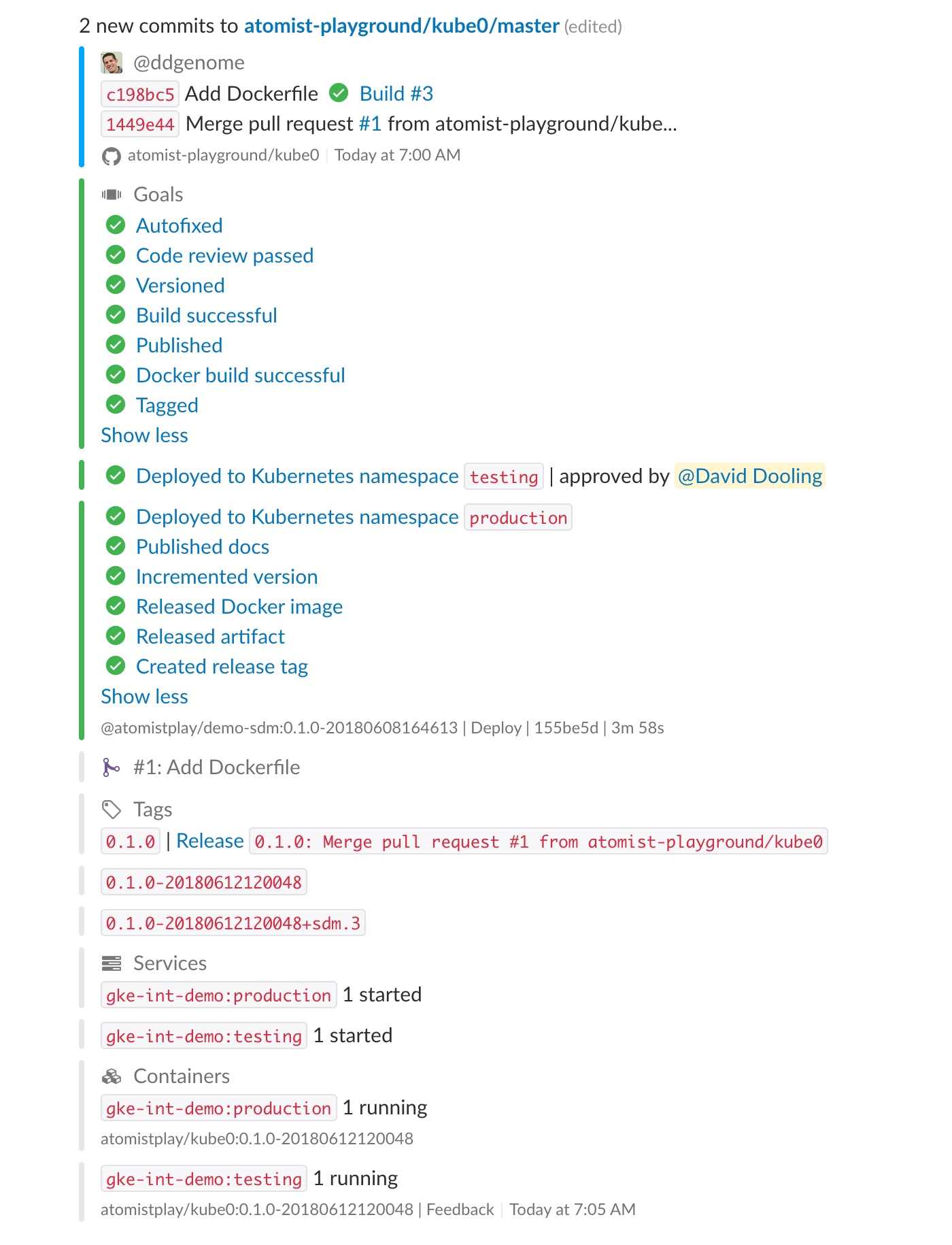
Task: Open the atomist-playground/kube0/master link
Action: (x=402, y=26)
